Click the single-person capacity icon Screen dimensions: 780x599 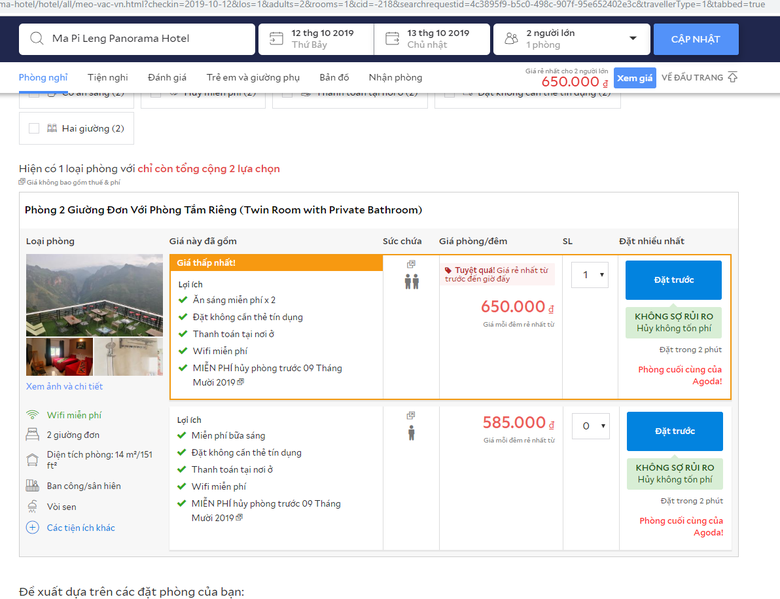tap(411, 433)
